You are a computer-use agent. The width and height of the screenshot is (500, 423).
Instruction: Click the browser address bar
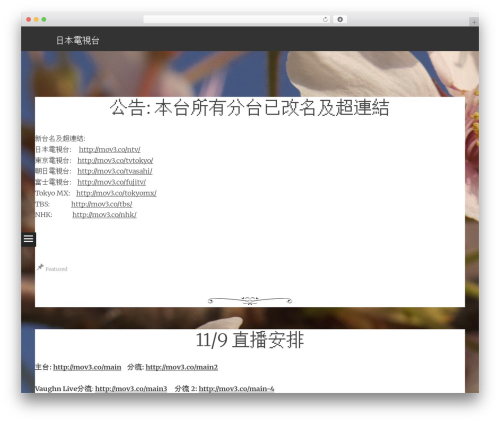click(236, 20)
